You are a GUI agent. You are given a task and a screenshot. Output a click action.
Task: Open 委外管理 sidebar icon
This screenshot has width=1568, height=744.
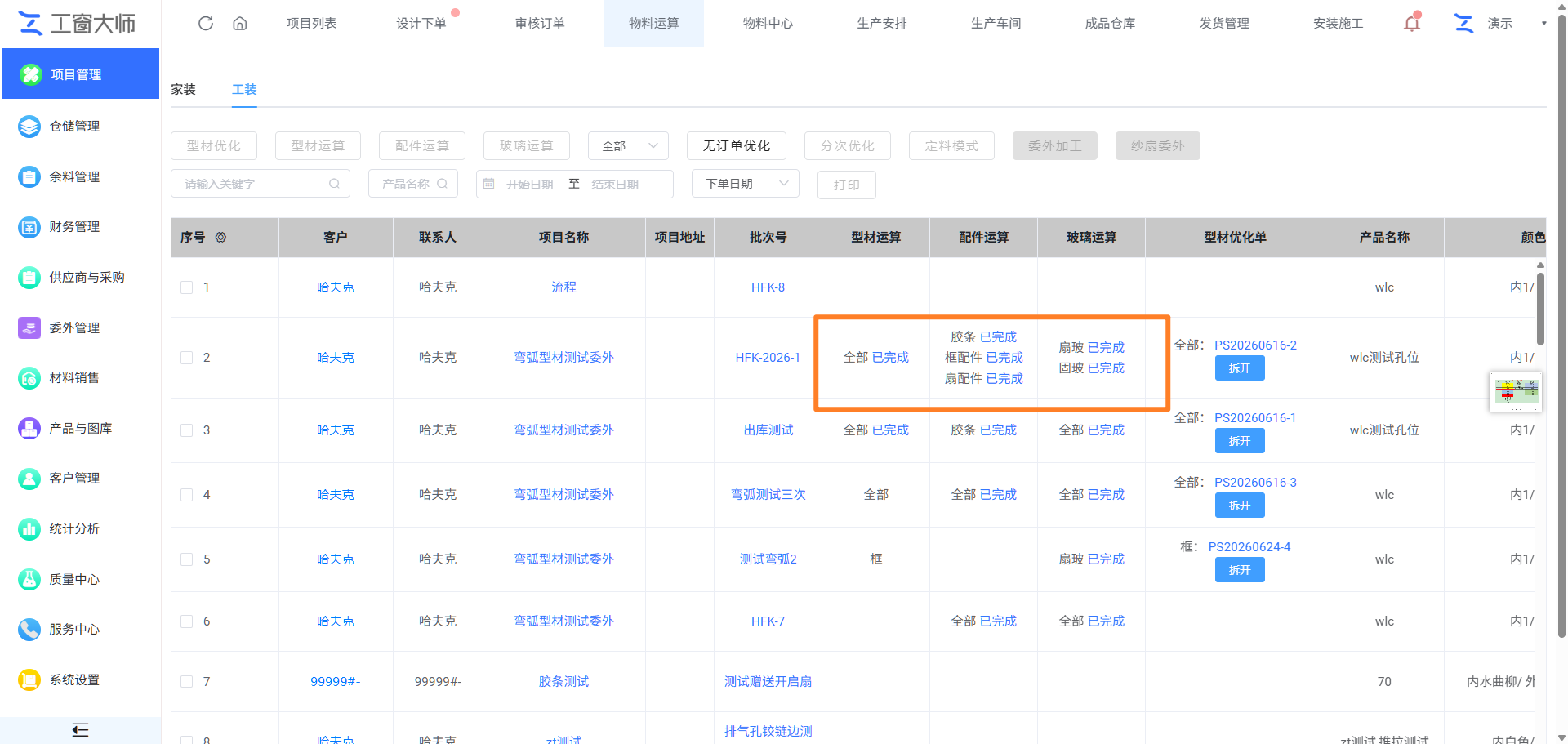pos(29,327)
